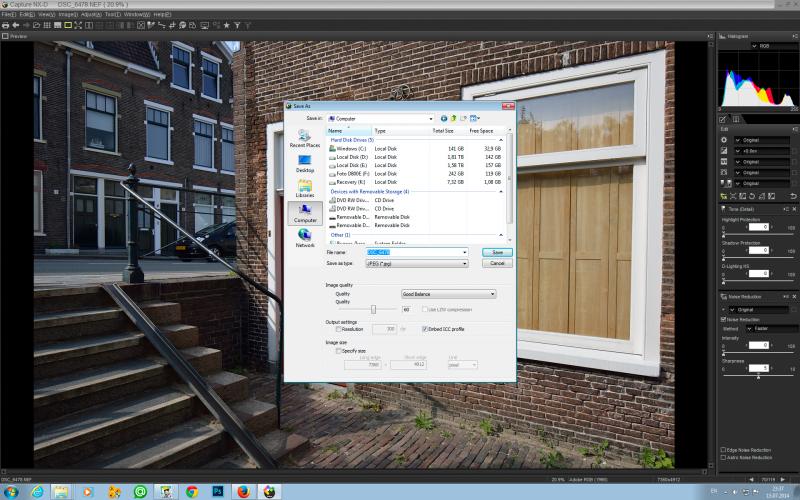Open the View menu
Image resolution: width=800 pixels, height=500 pixels.
click(46, 14)
